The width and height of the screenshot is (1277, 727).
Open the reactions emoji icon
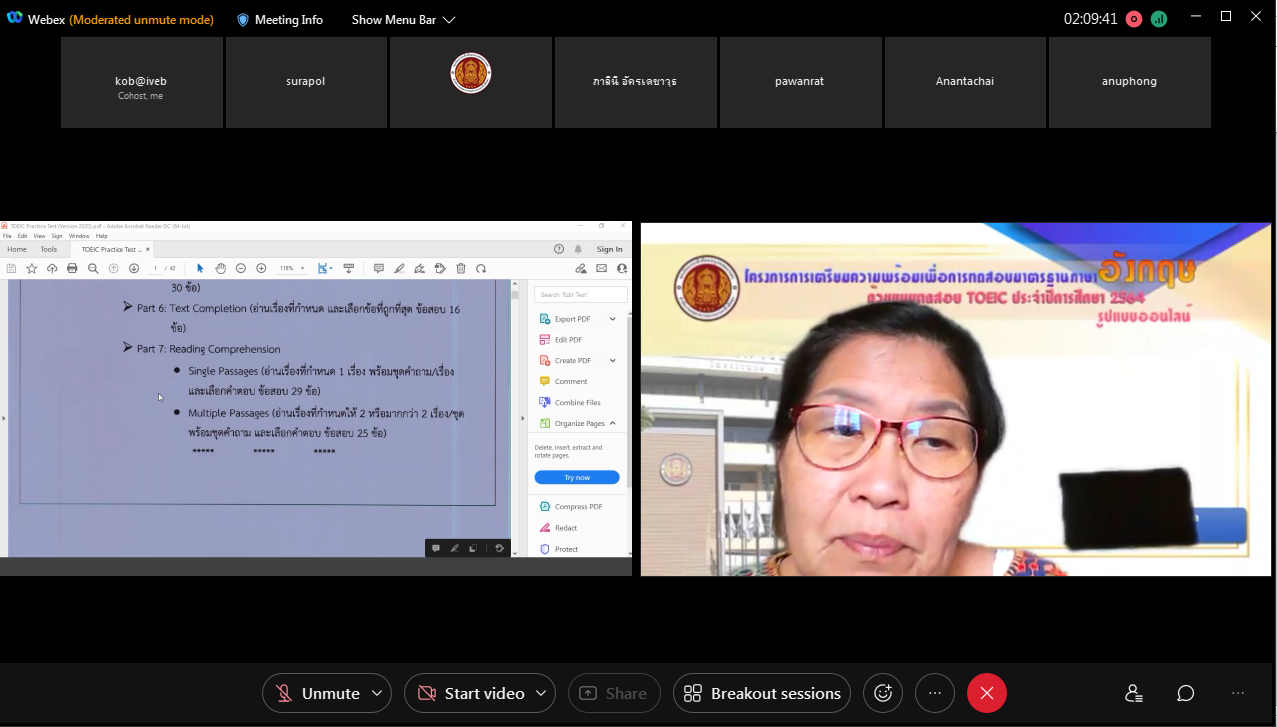[x=883, y=693]
